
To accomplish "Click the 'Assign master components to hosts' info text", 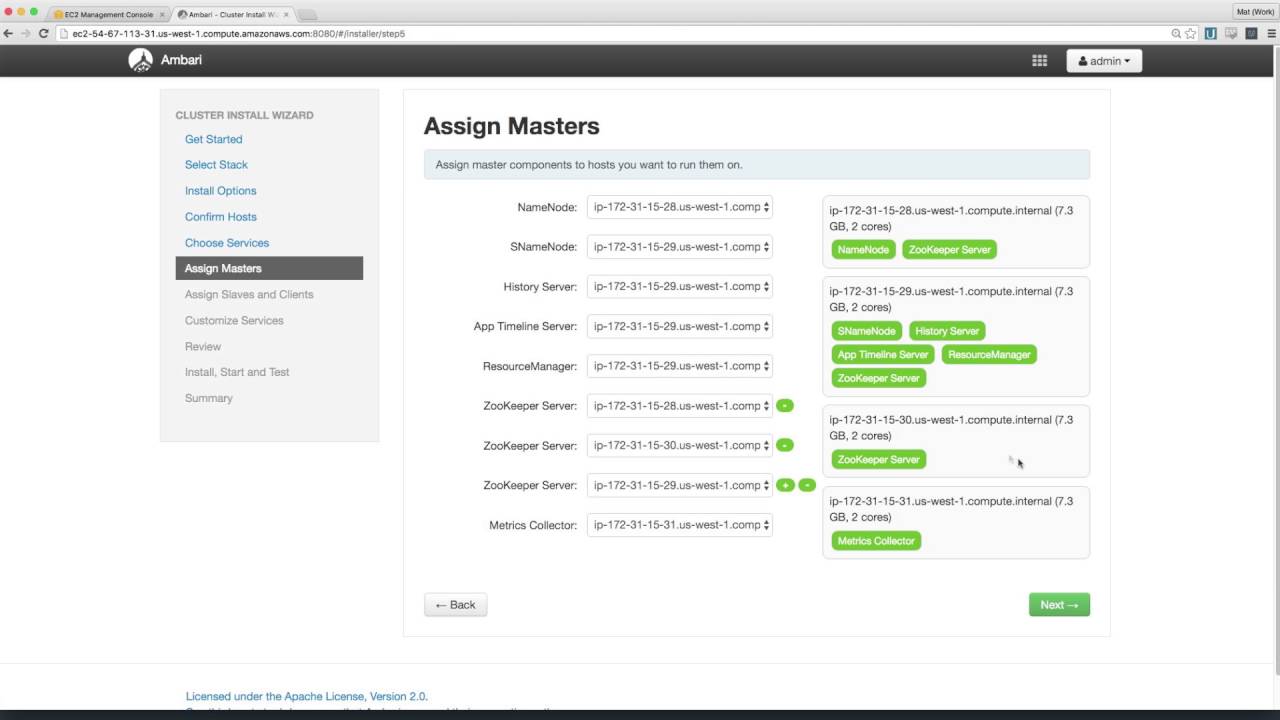I will (x=589, y=165).
